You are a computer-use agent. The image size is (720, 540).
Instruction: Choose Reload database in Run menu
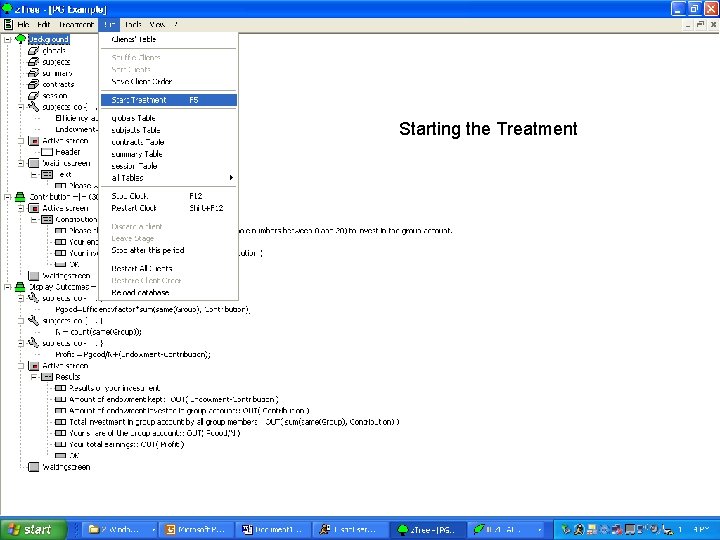coord(169,292)
